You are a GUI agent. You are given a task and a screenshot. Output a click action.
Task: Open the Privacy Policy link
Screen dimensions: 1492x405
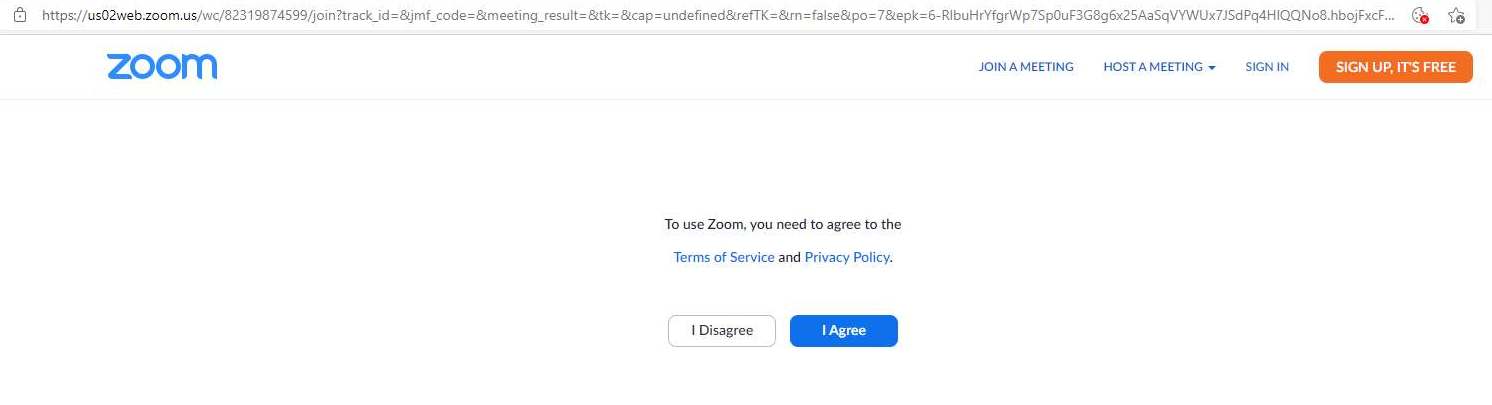pos(846,257)
